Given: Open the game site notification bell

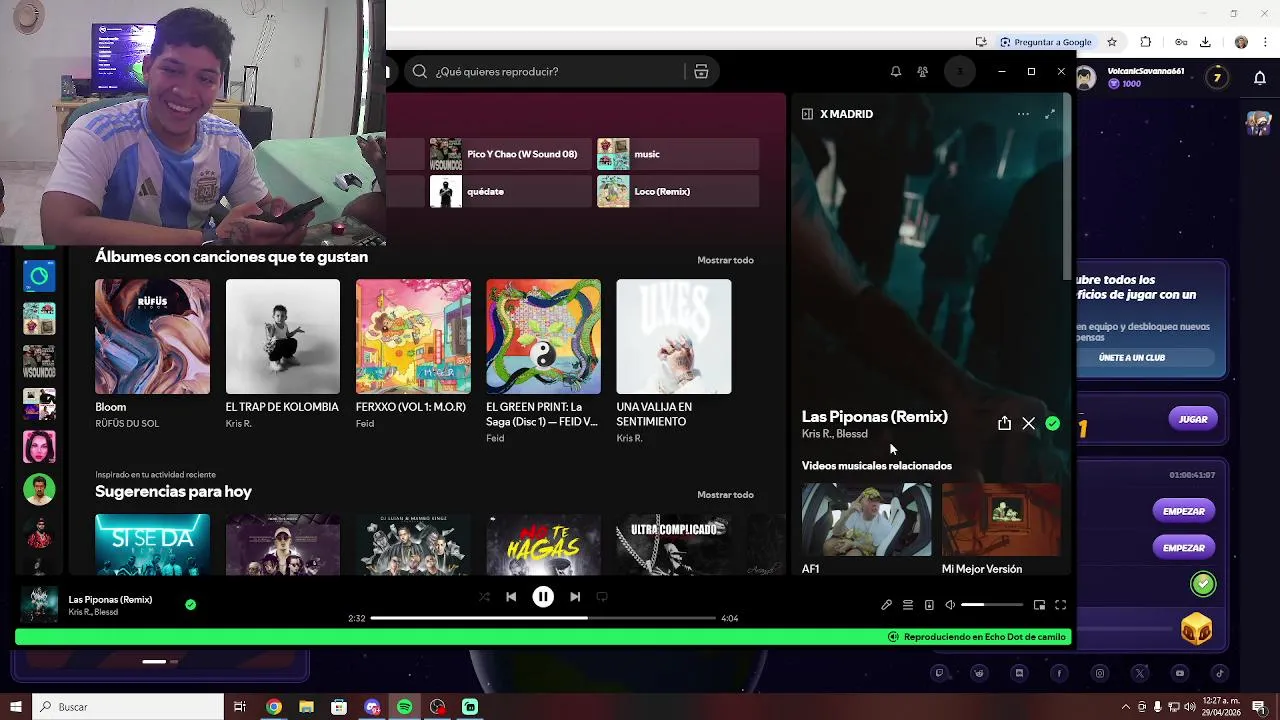Looking at the screenshot, I should (x=1260, y=78).
